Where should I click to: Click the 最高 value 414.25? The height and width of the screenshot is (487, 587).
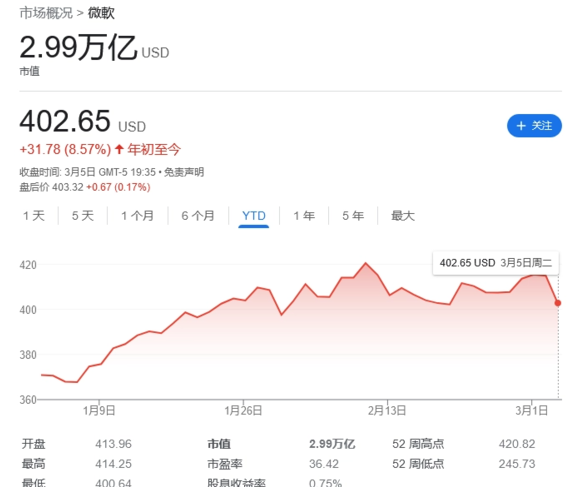[x=113, y=464]
